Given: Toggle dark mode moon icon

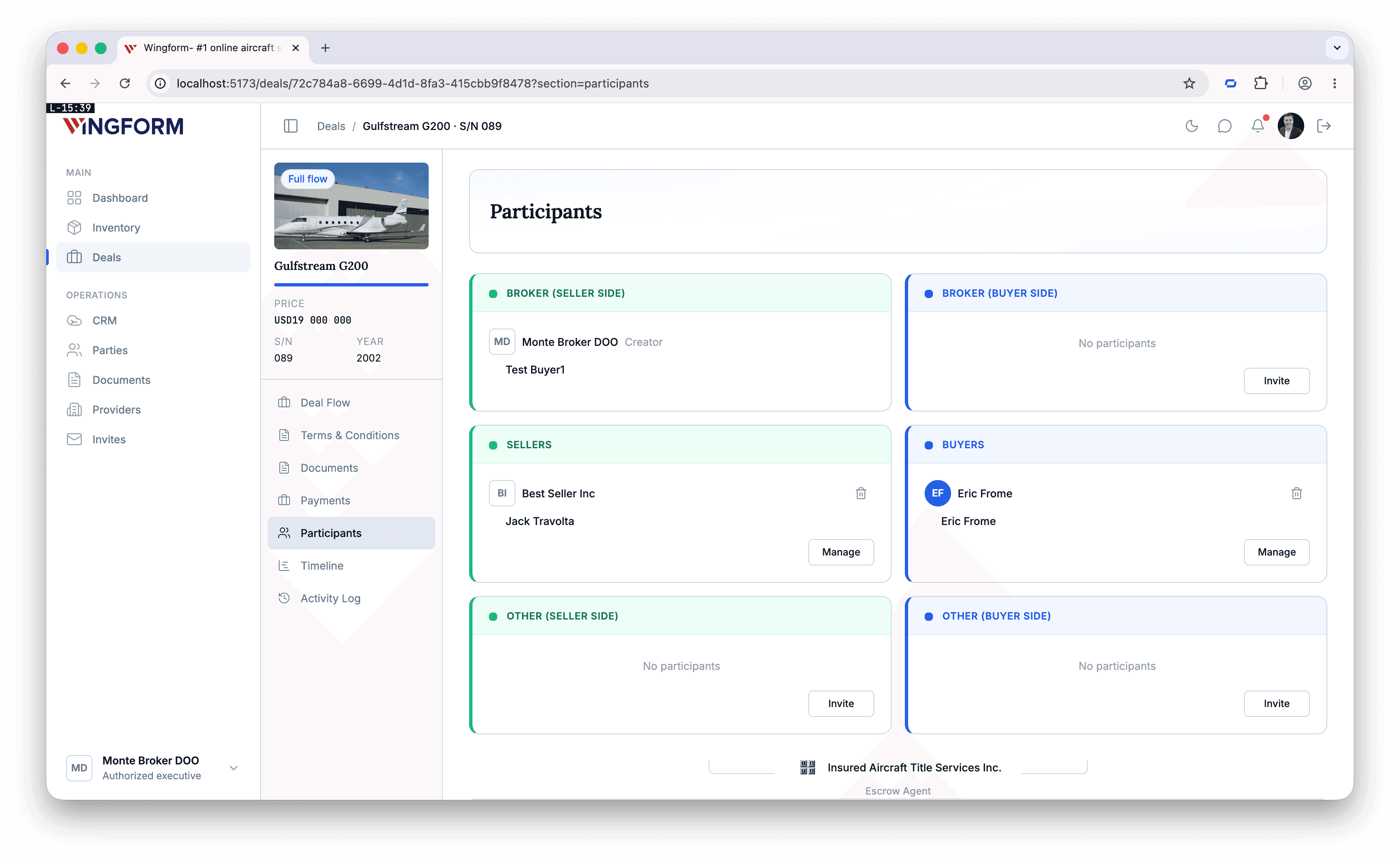Looking at the screenshot, I should (1191, 126).
